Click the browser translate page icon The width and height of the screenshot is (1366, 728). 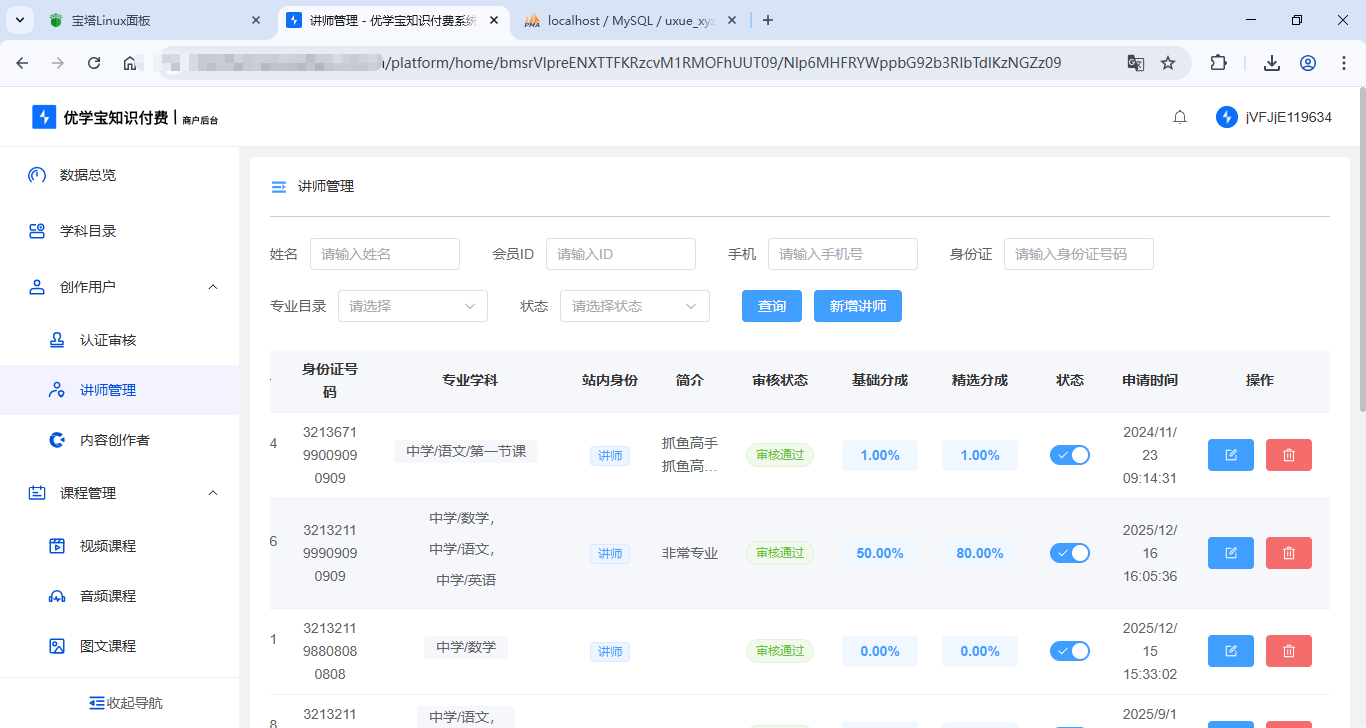point(1135,63)
